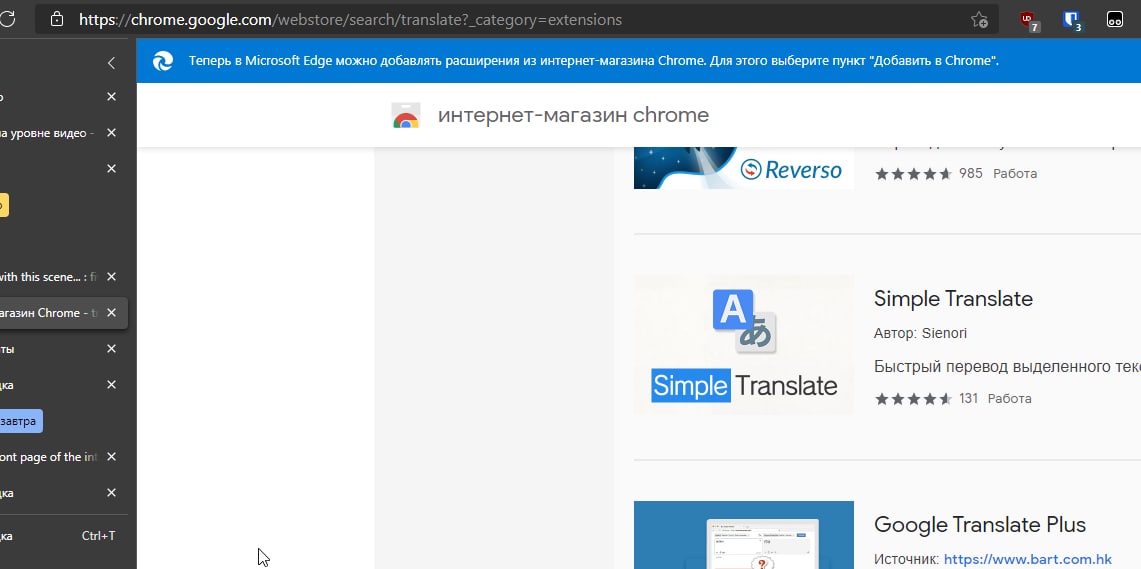Click the 'Автор: Sienori' text
The width and height of the screenshot is (1141, 569).
[921, 333]
